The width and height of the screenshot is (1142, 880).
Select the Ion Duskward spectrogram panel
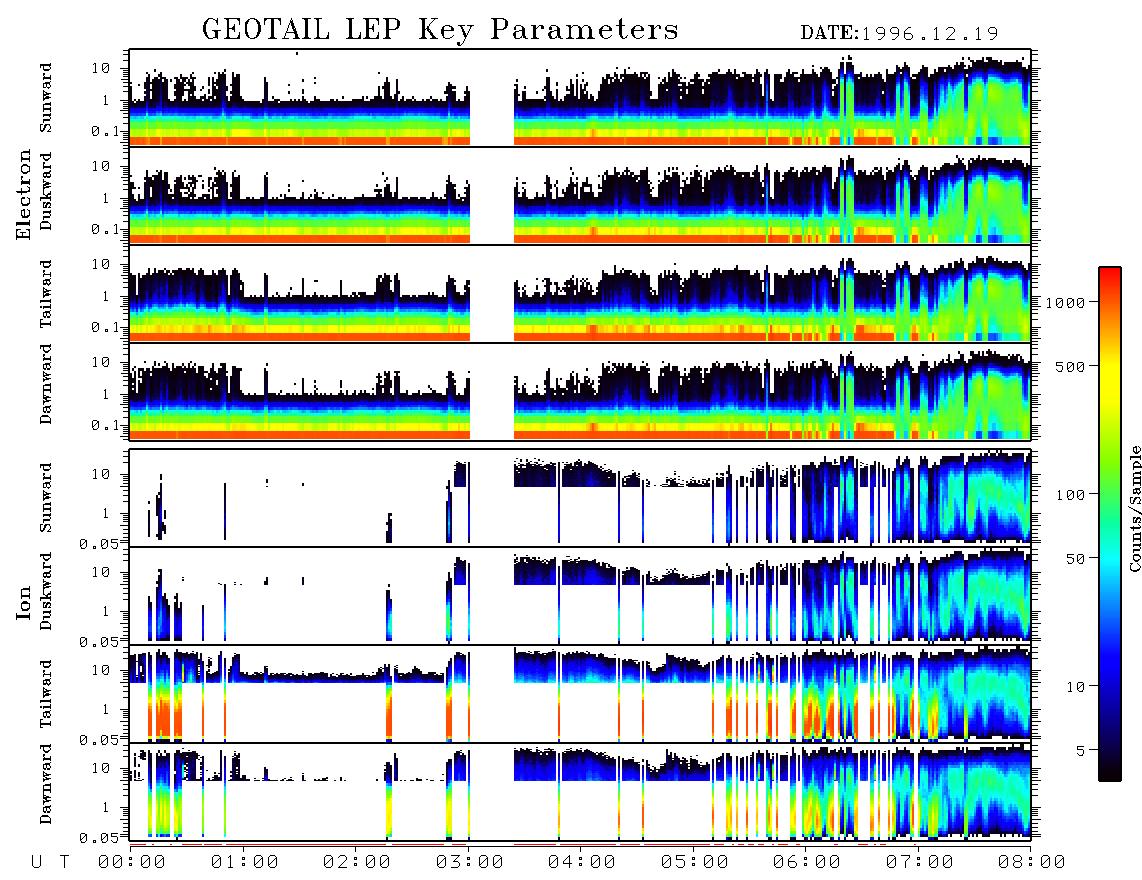tap(580, 595)
